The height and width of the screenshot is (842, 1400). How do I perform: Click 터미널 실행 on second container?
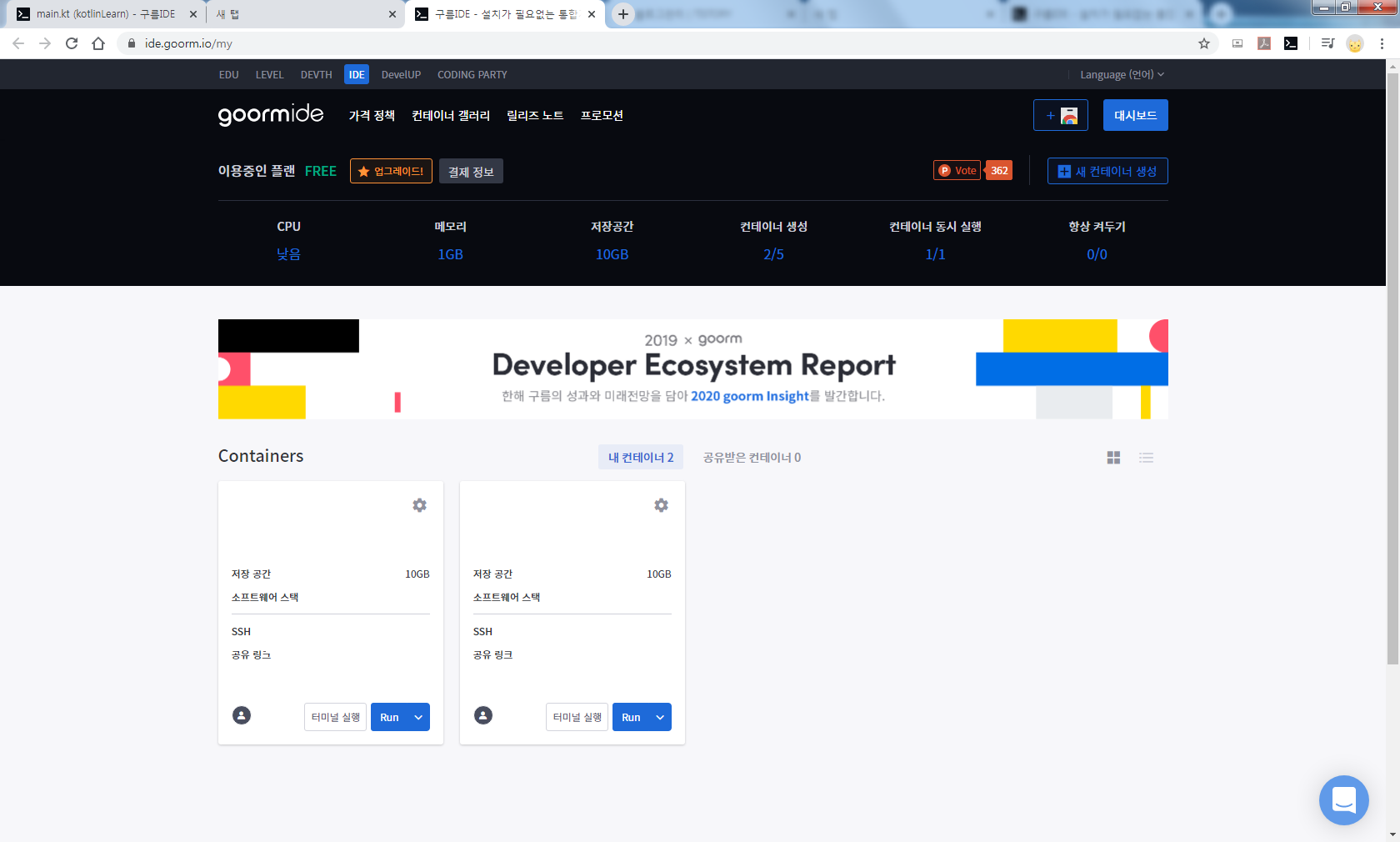577,717
